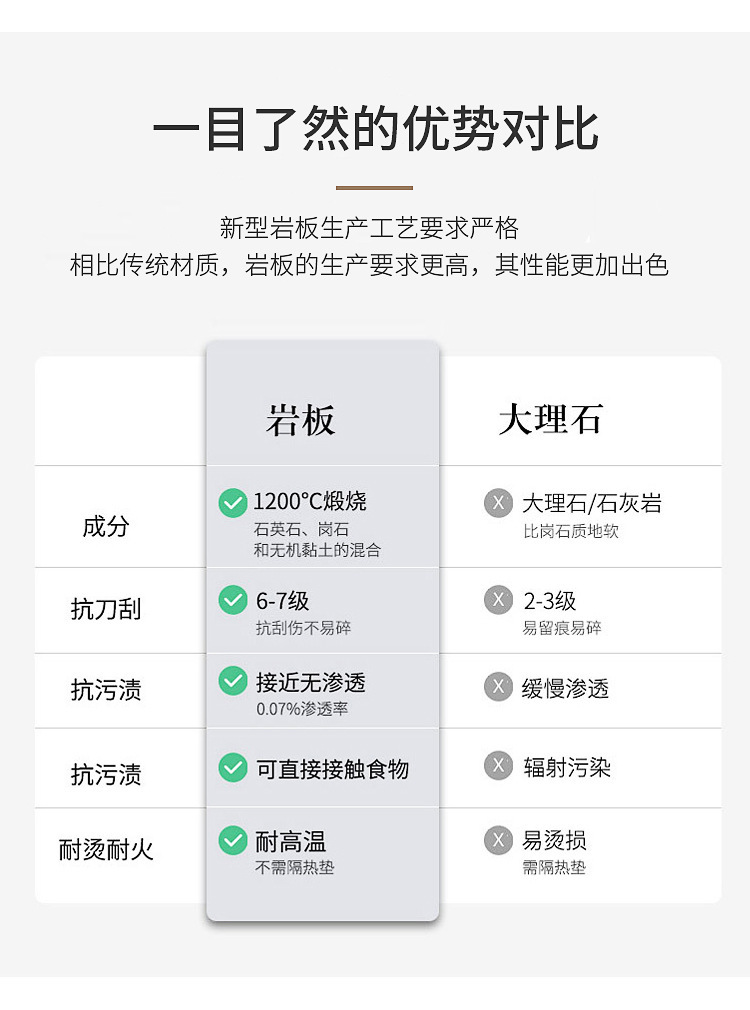Click the green checkmark next to 6-7级
The image size is (750, 1010).
click(233, 600)
